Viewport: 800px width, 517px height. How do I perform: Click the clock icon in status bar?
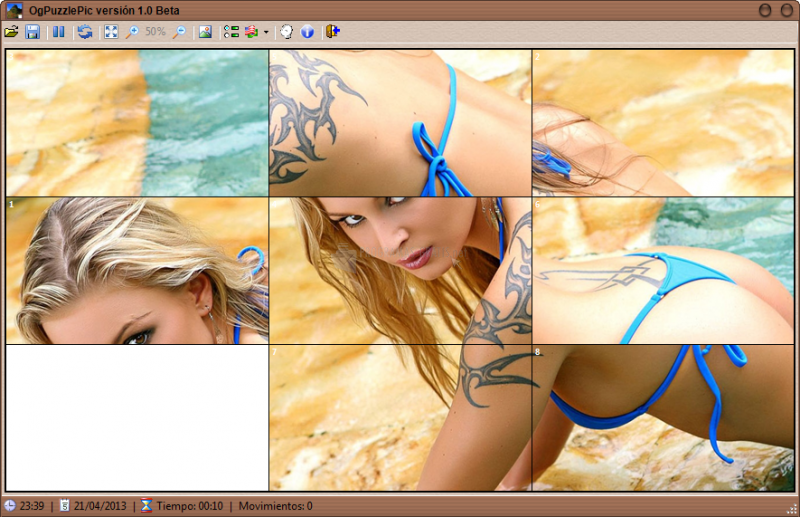(10, 506)
